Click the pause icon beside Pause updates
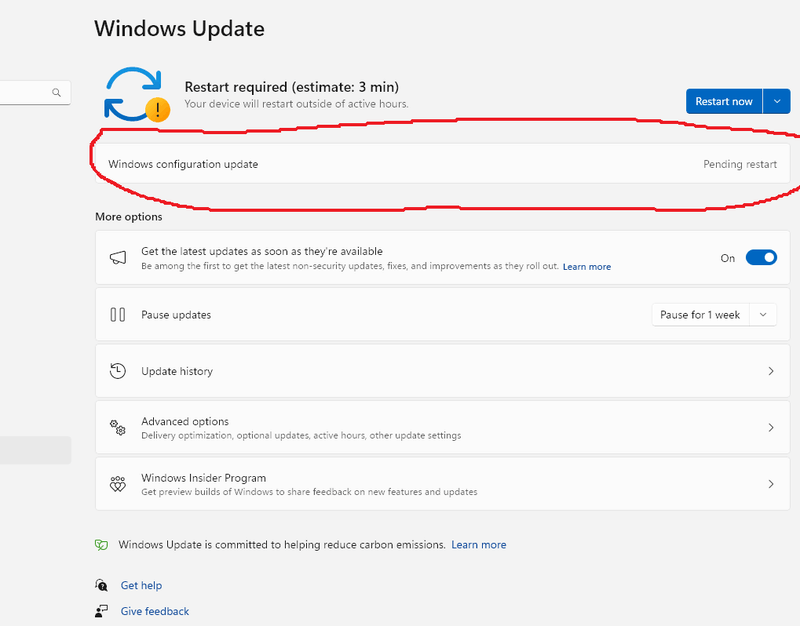The image size is (800, 626). [118, 314]
